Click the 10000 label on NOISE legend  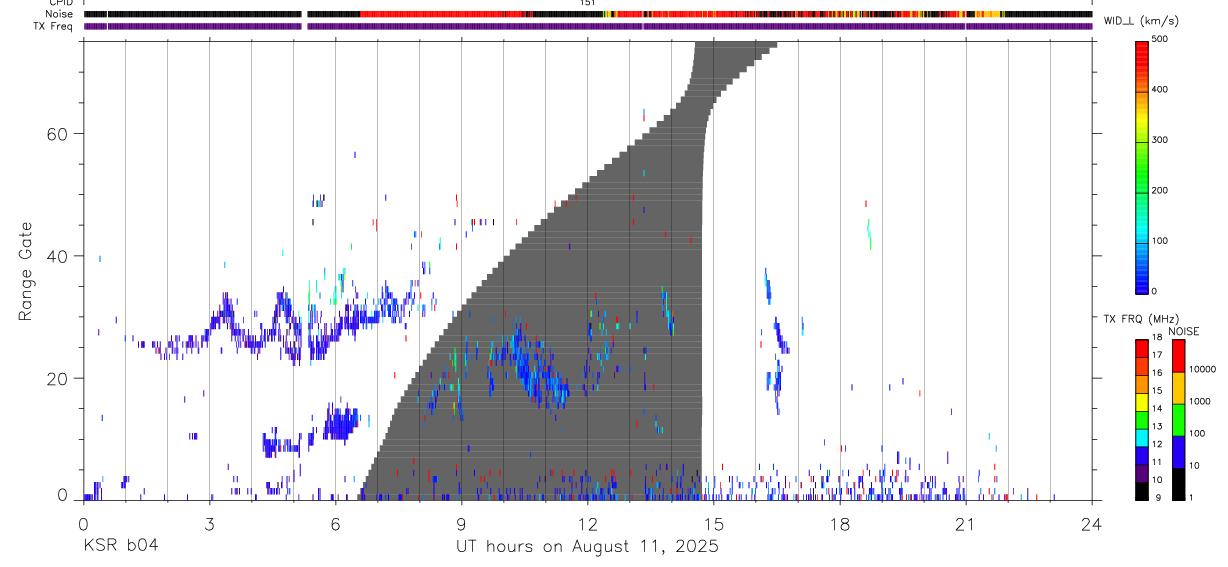tap(1201, 369)
